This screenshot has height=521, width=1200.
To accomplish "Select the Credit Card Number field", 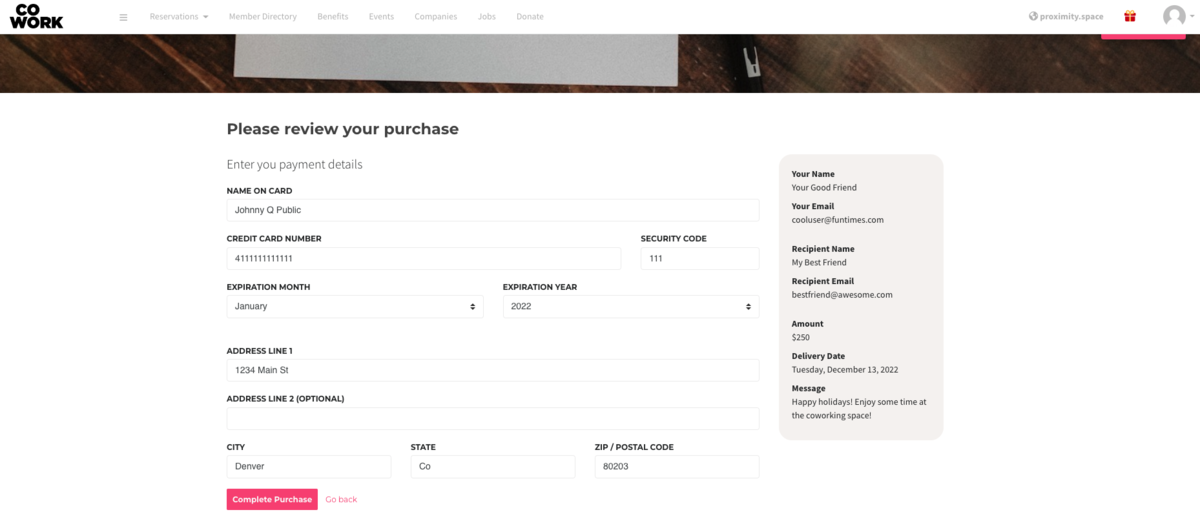I will coord(424,258).
